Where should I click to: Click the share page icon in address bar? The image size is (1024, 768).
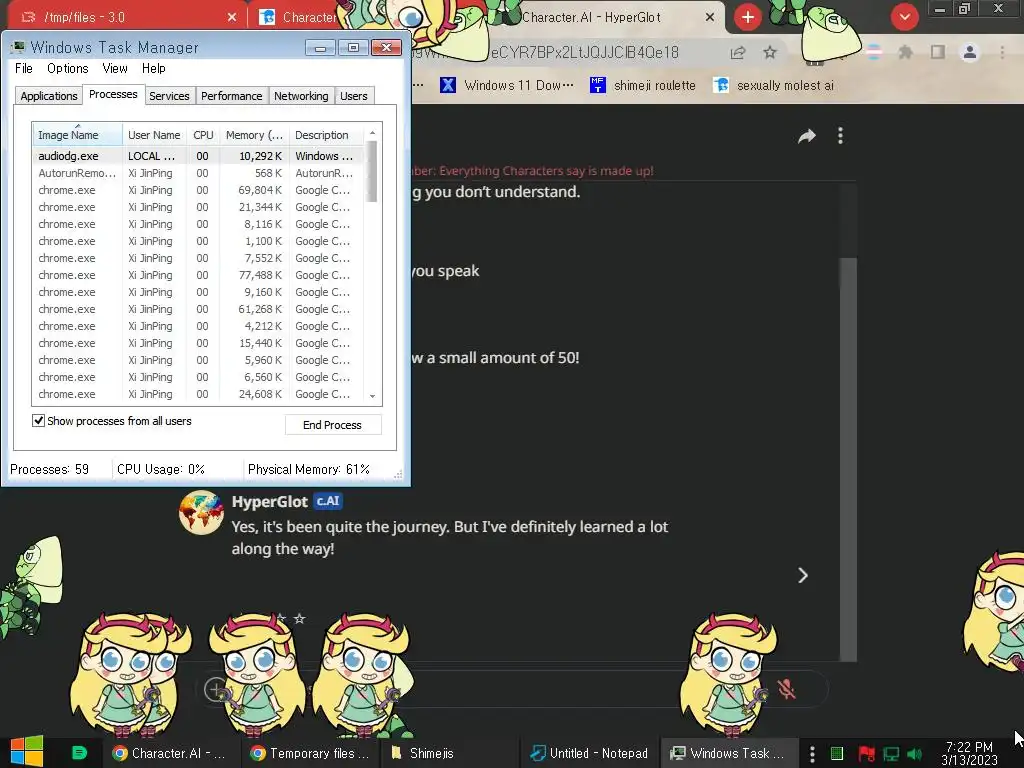pyautogui.click(x=738, y=52)
